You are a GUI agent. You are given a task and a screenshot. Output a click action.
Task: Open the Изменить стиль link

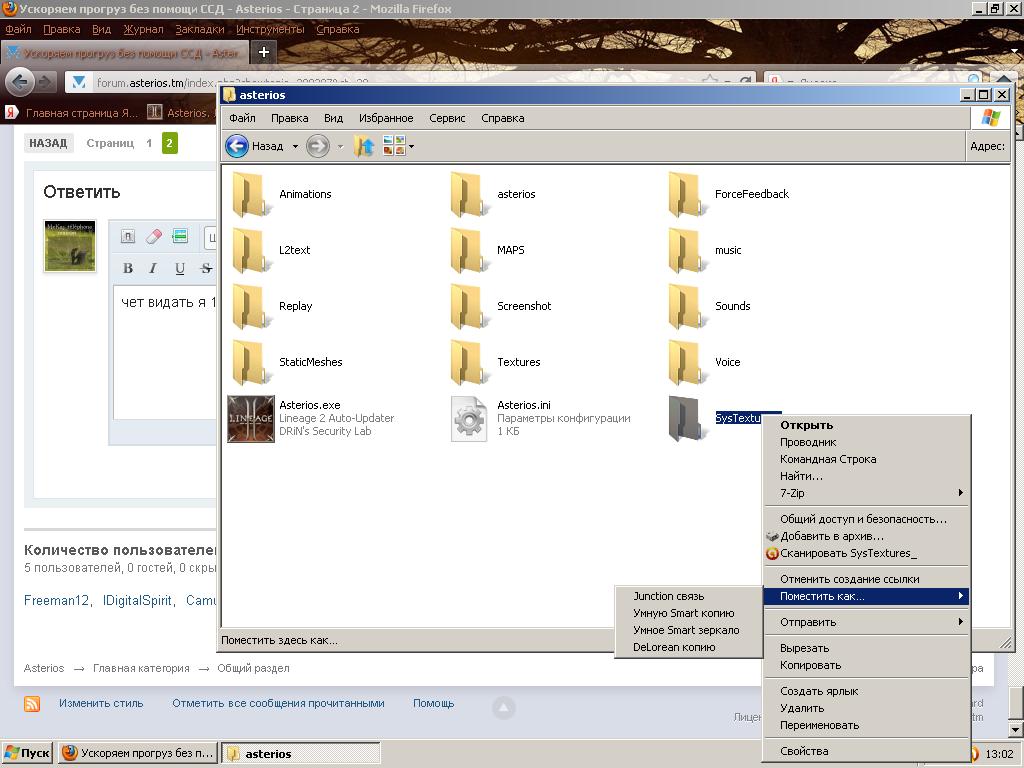100,703
